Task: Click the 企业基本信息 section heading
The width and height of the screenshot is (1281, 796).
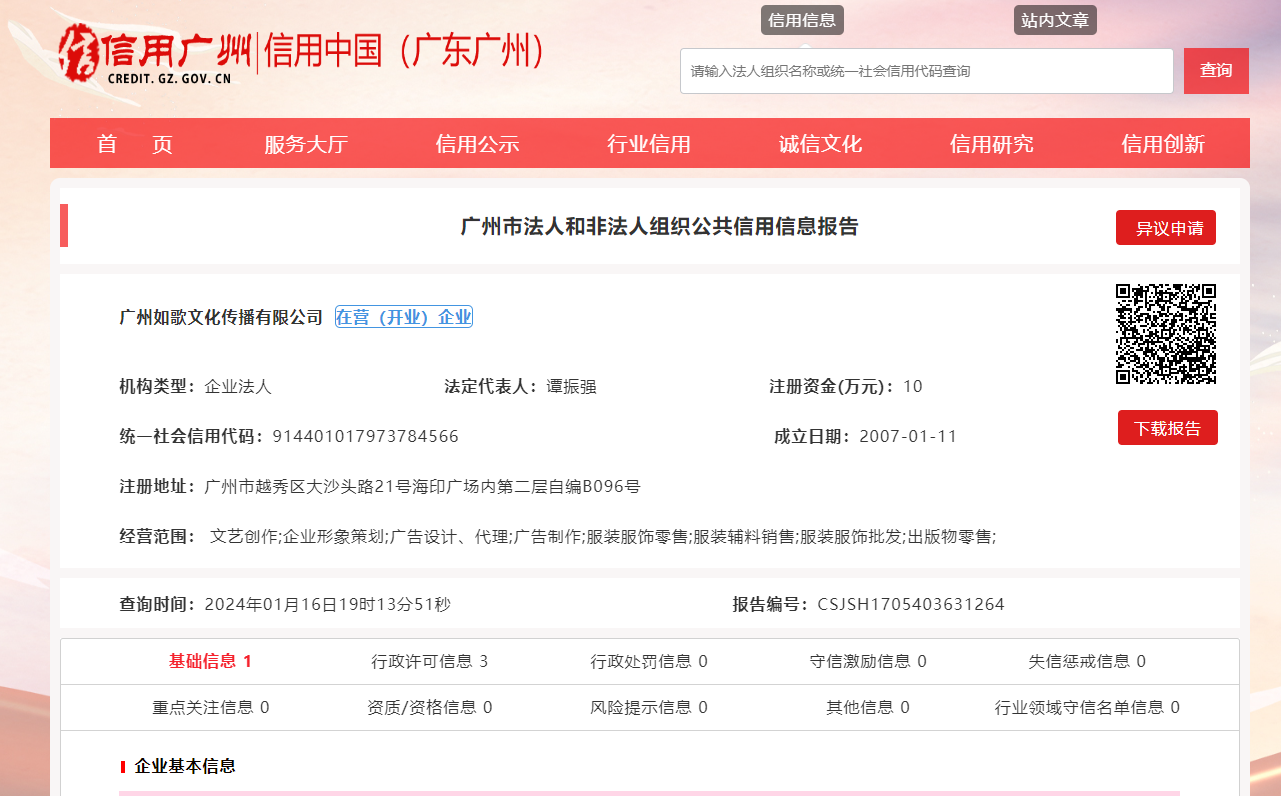Action: point(185,766)
